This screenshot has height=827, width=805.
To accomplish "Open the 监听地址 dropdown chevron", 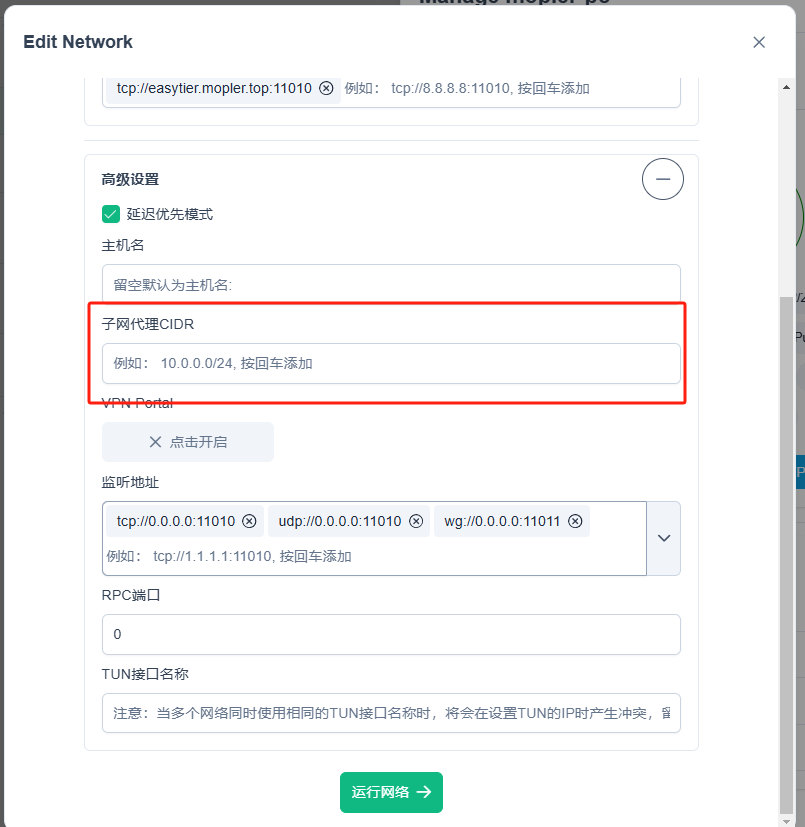I will click(663, 538).
